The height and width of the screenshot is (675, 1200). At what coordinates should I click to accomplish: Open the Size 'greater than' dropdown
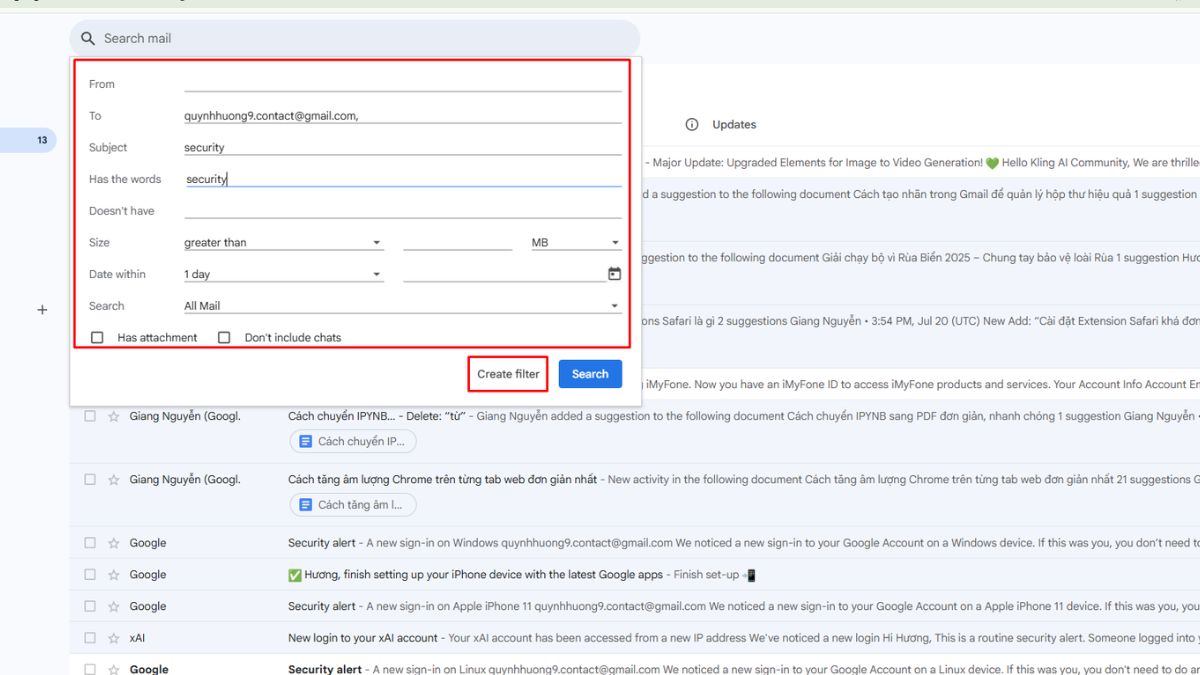point(283,243)
